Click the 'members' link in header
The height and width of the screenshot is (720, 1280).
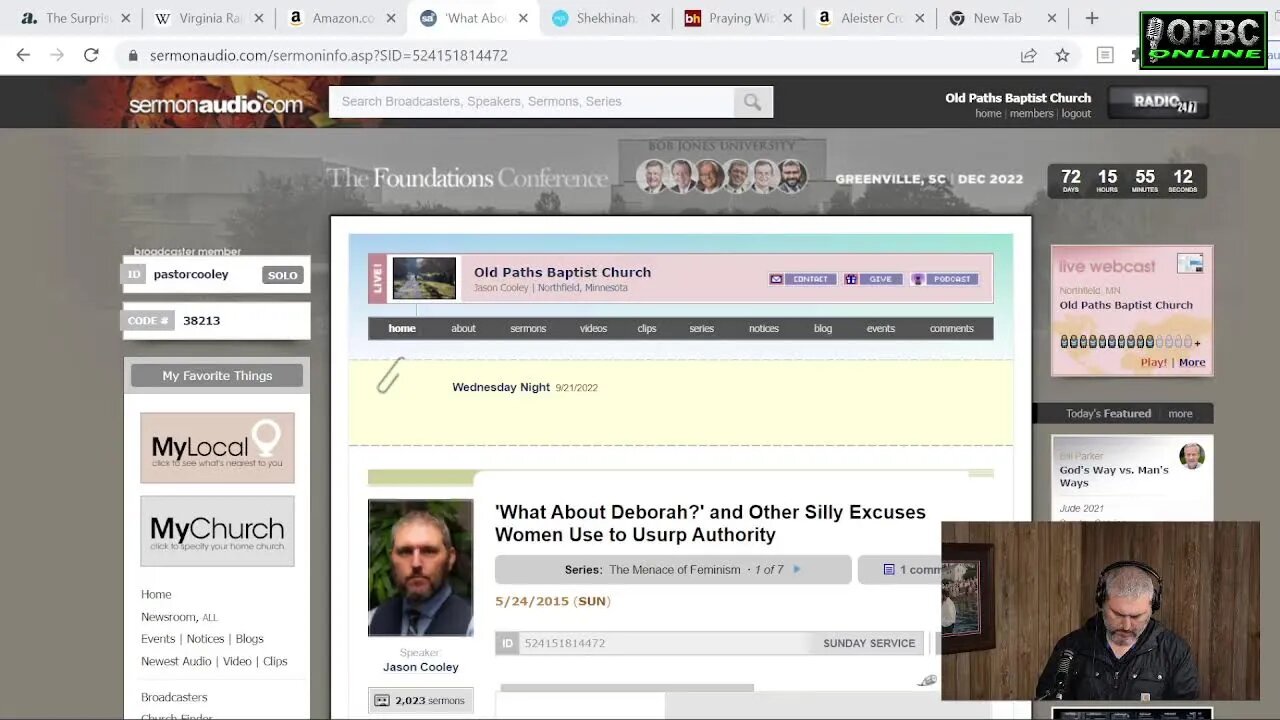pyautogui.click(x=1031, y=114)
